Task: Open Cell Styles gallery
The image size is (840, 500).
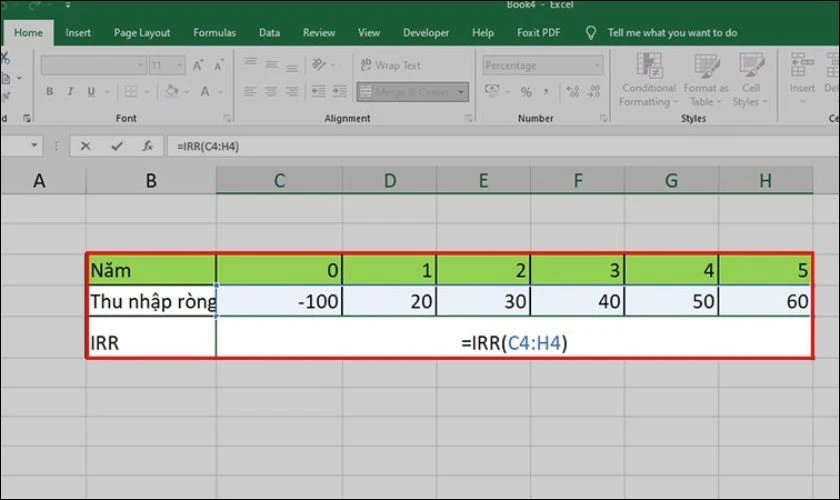Action: (x=751, y=79)
